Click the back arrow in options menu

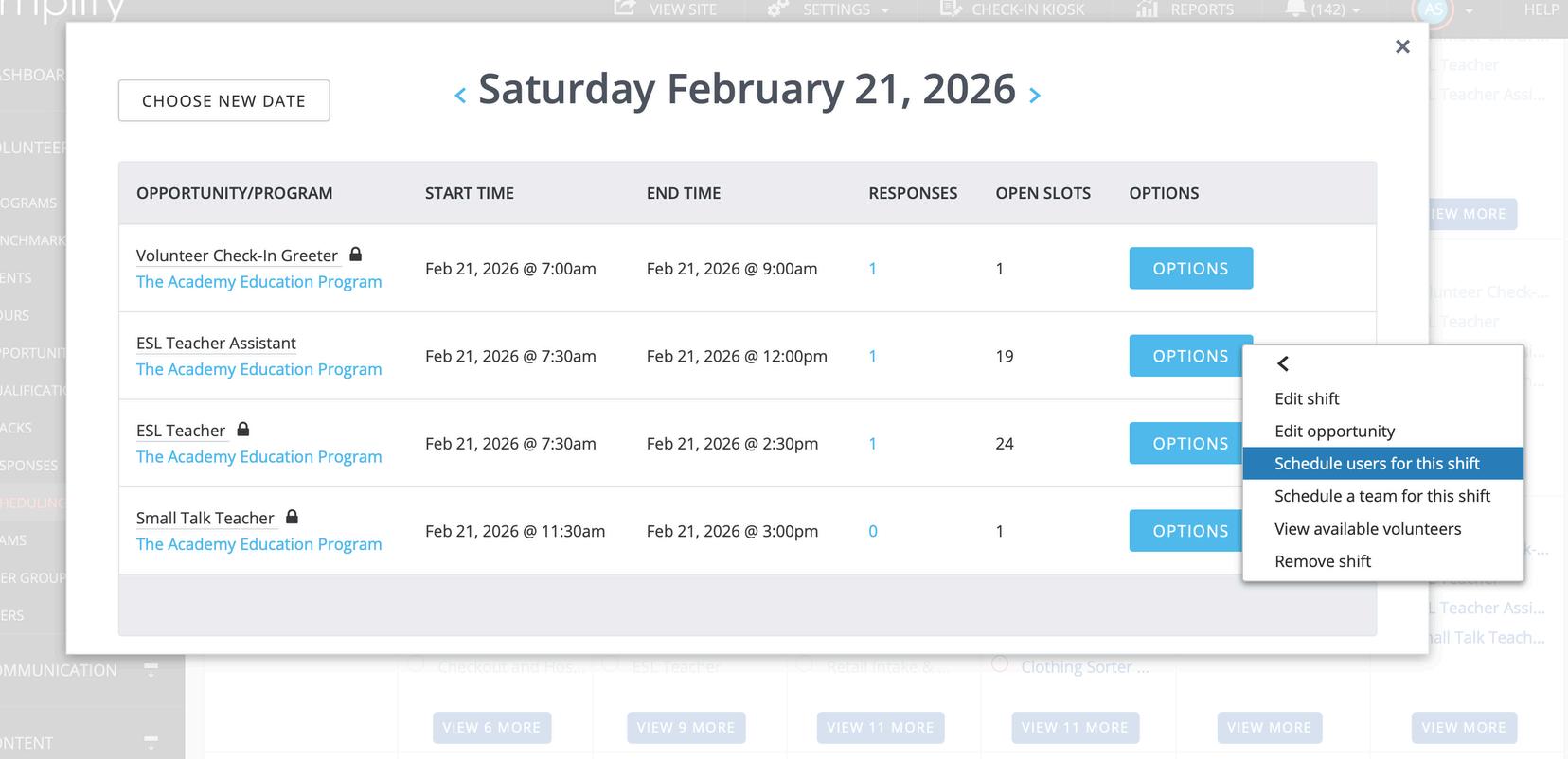click(1283, 364)
